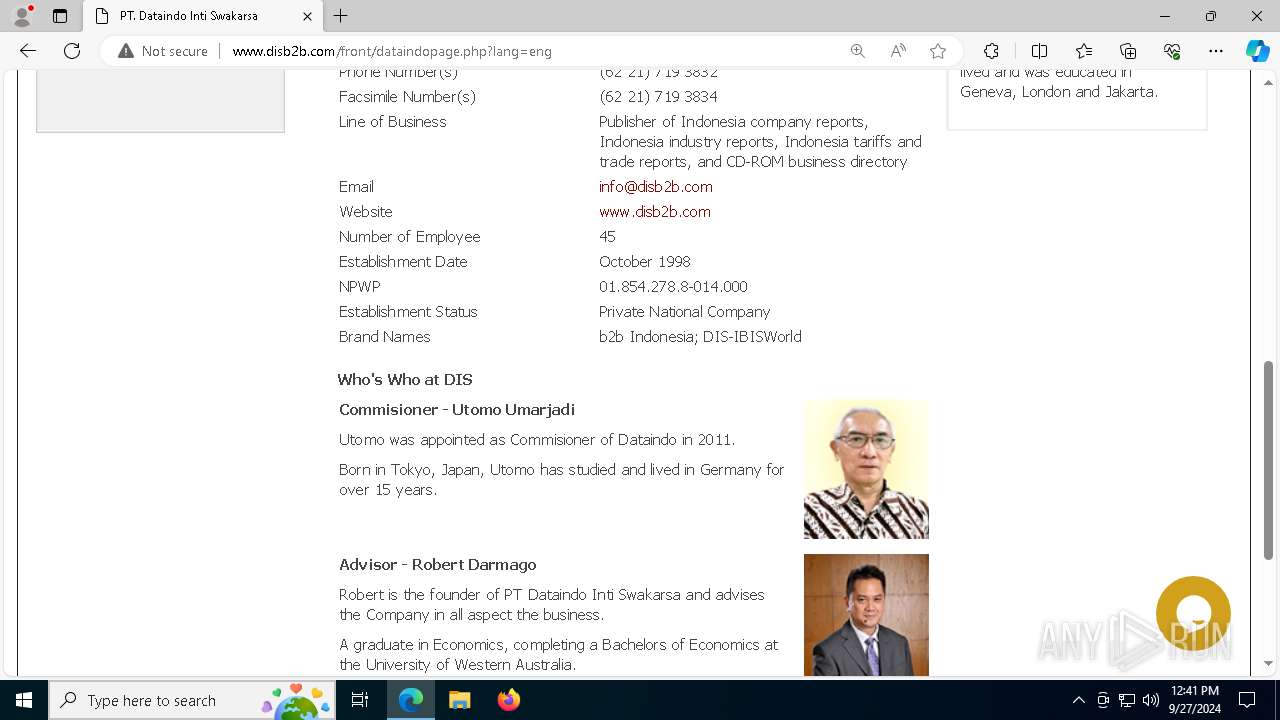Open Browser essentials heart icon
Image resolution: width=1280 pixels, height=720 pixels.
pos(1172,51)
